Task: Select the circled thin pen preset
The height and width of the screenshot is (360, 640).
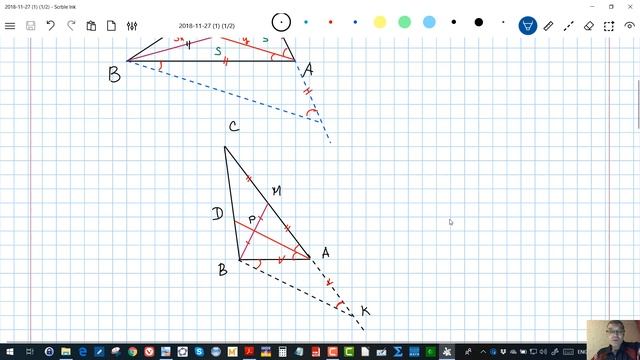Action: (281, 22)
